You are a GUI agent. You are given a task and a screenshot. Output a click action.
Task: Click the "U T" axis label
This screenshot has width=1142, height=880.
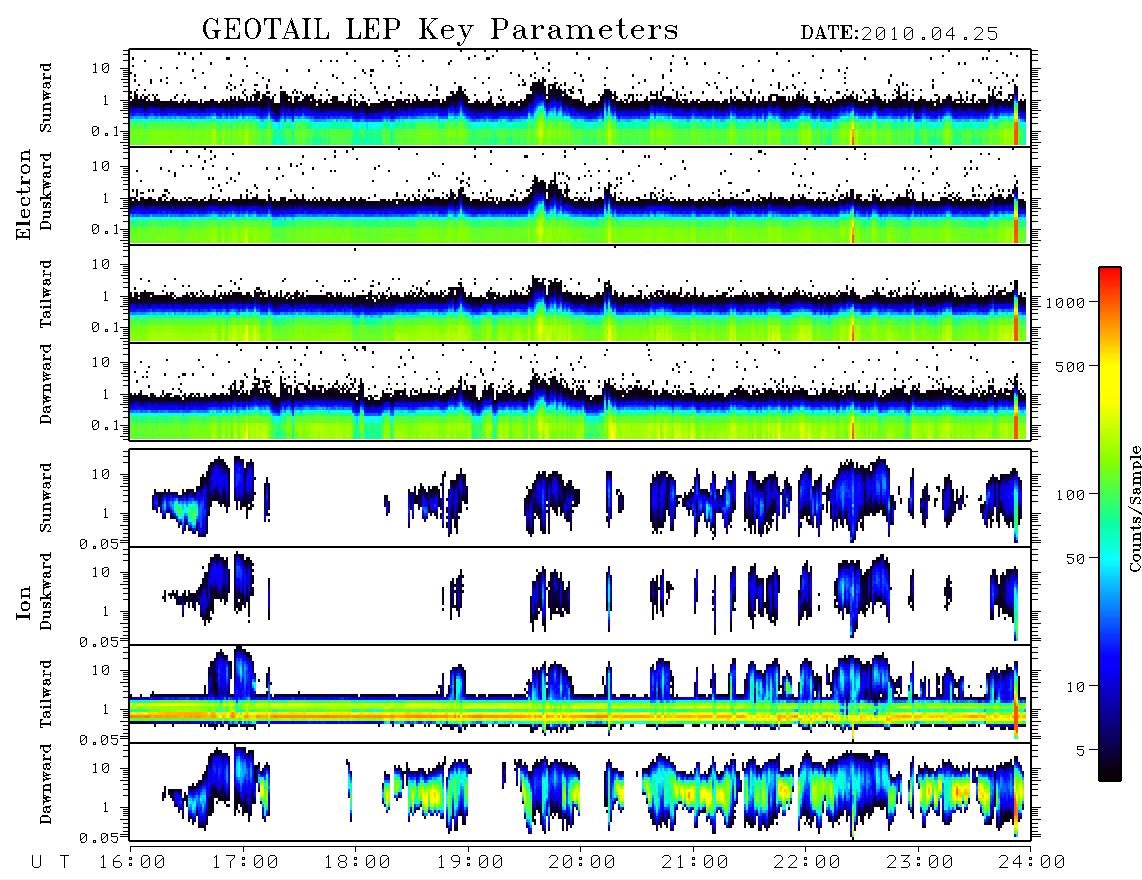51,863
